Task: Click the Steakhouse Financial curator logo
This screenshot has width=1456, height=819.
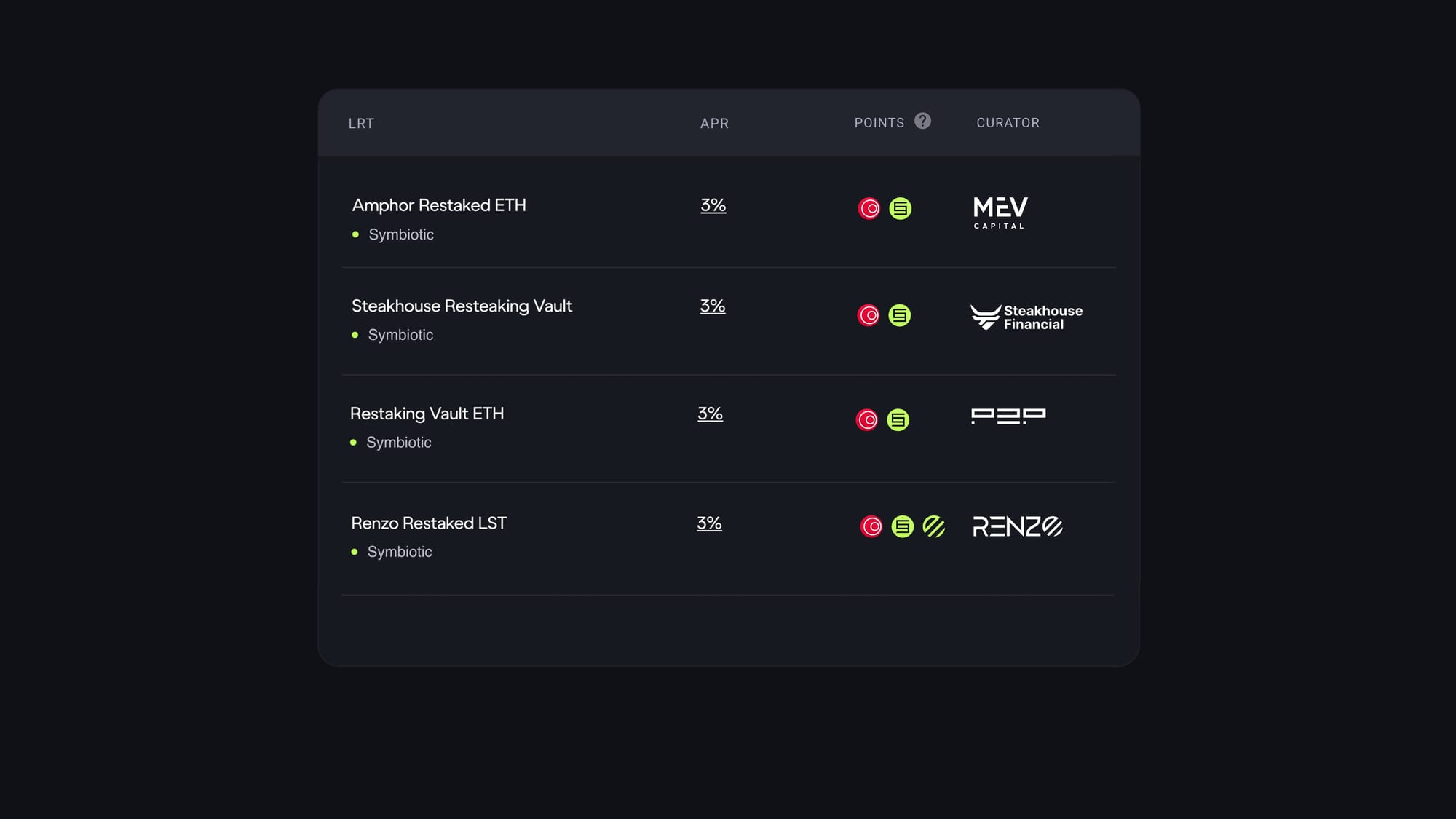Action: pyautogui.click(x=1026, y=317)
